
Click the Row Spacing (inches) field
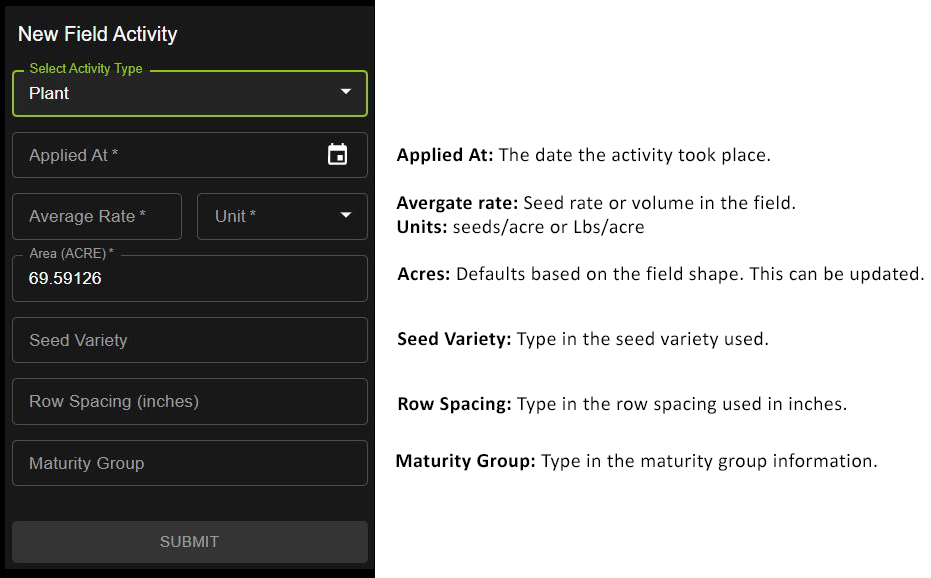coord(189,401)
